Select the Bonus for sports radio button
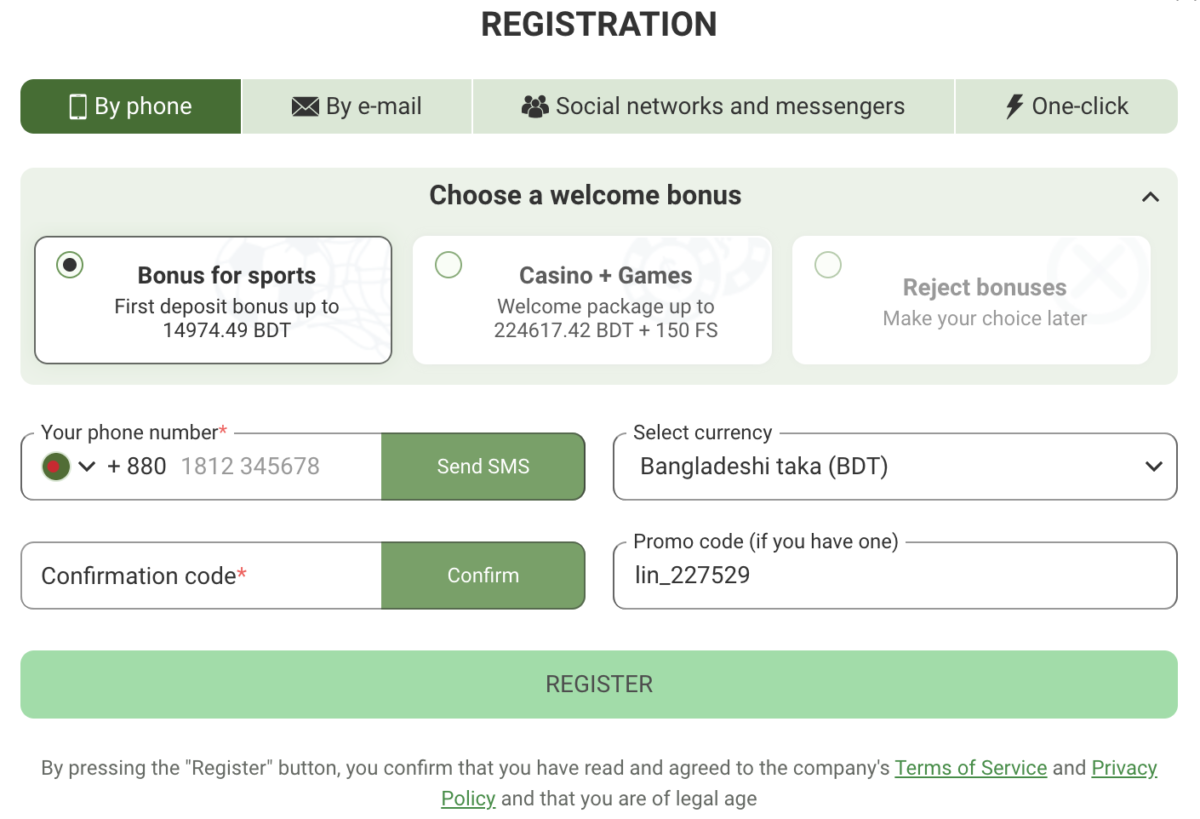 (x=68, y=265)
